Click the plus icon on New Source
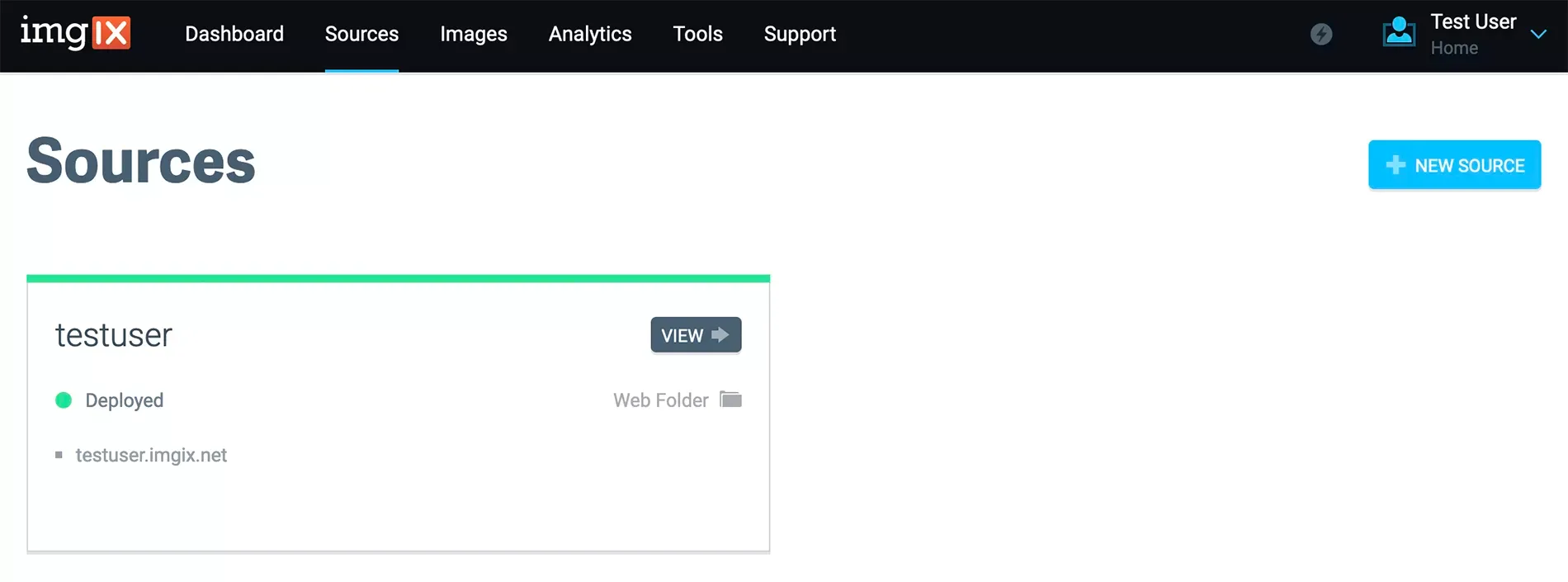 point(1396,165)
